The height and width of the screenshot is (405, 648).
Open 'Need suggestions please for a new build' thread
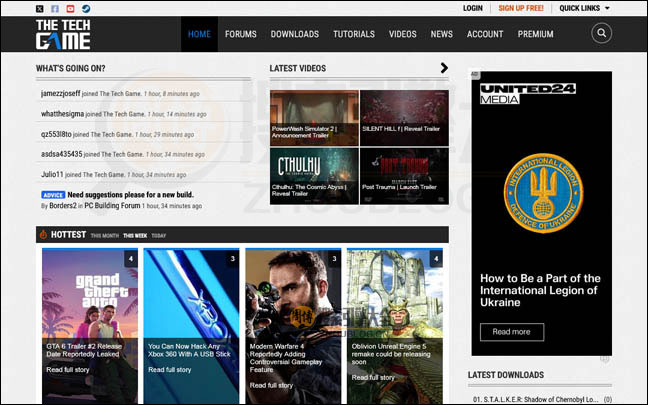[x=130, y=195]
